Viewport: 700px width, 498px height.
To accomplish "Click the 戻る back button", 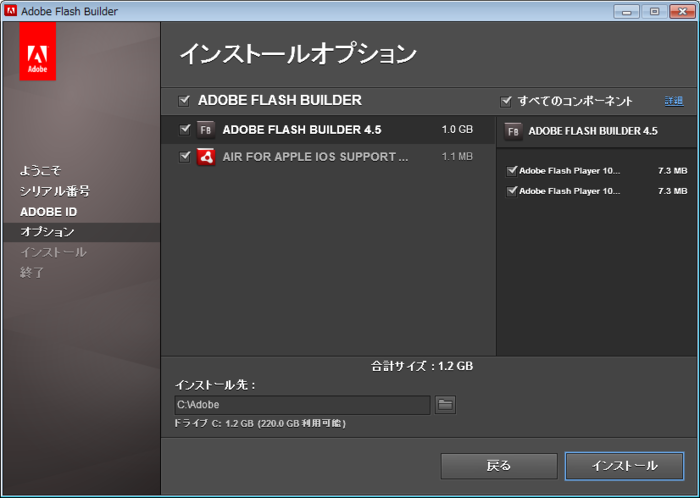I will (x=499, y=466).
